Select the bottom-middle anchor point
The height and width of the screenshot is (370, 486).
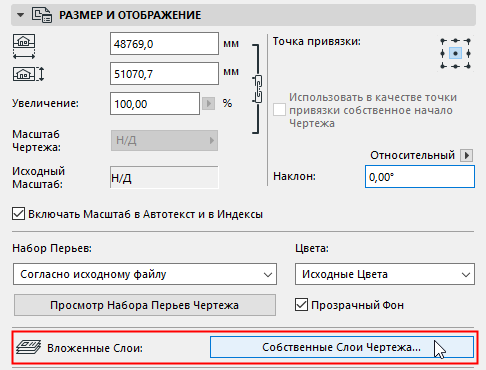coord(455,66)
